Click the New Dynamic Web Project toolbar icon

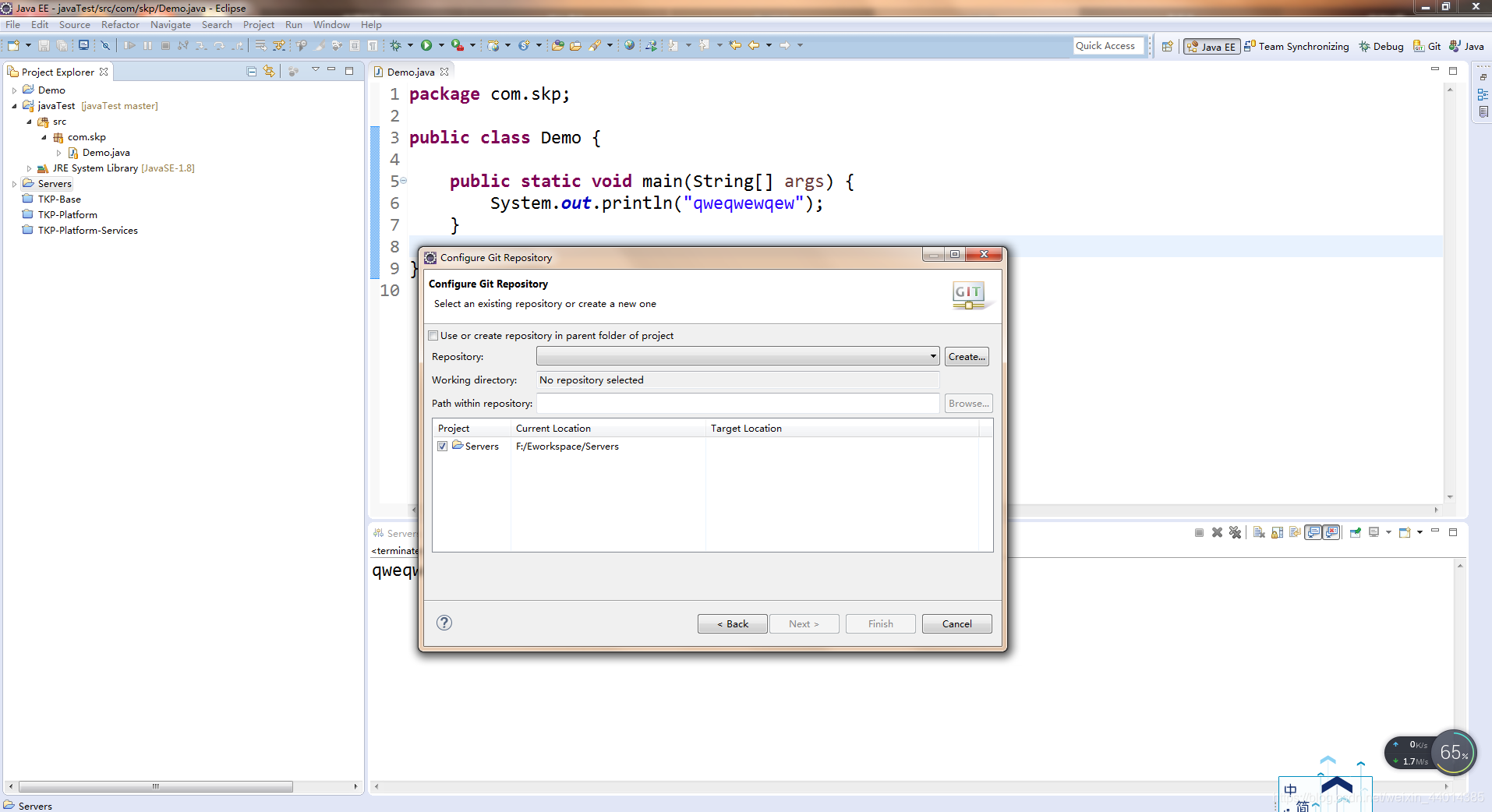click(x=493, y=45)
